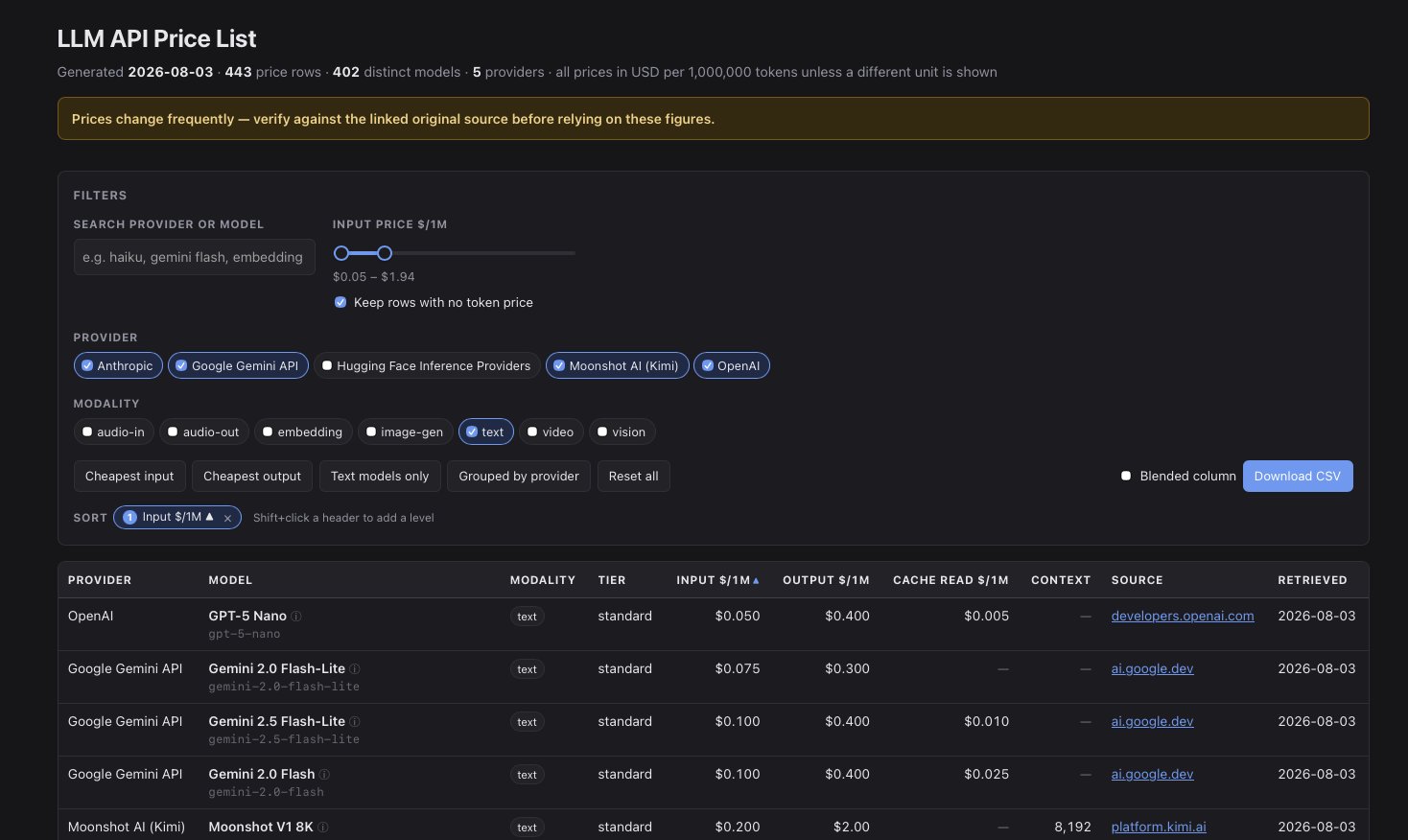Open ai.google.dev link for Gemini 2.0 Flash-Lite
Screen dimensions: 1408x840
(1153, 669)
